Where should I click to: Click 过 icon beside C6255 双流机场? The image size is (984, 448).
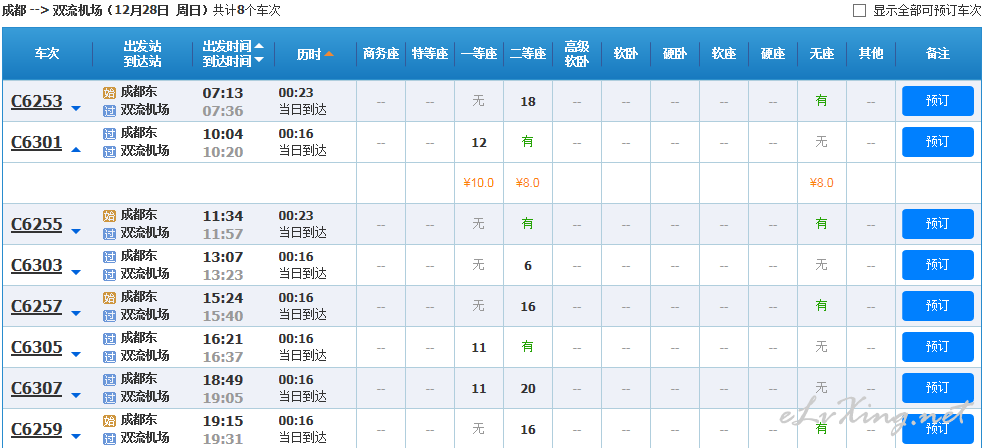[109, 234]
